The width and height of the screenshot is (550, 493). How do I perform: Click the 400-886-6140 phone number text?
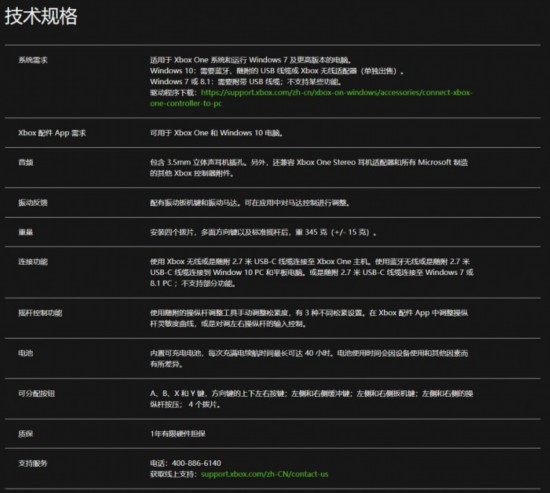[x=196, y=463]
